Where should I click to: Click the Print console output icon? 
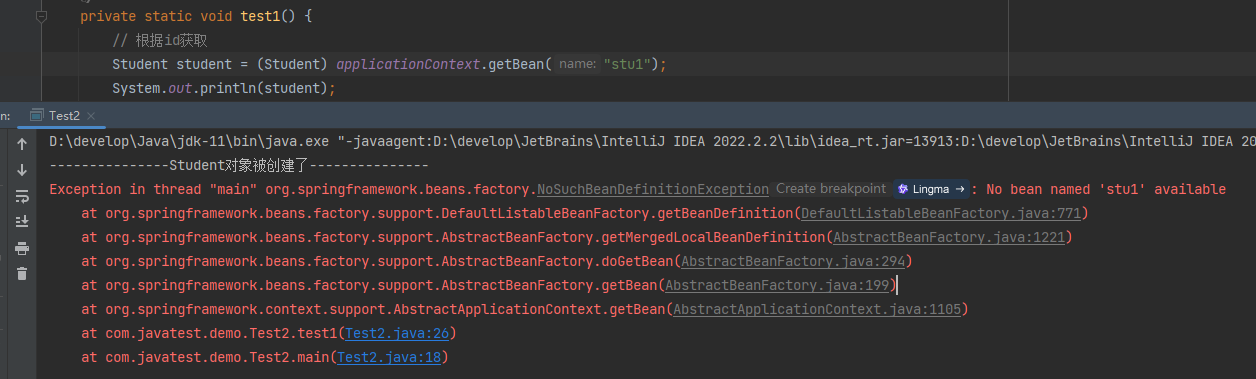[22, 247]
